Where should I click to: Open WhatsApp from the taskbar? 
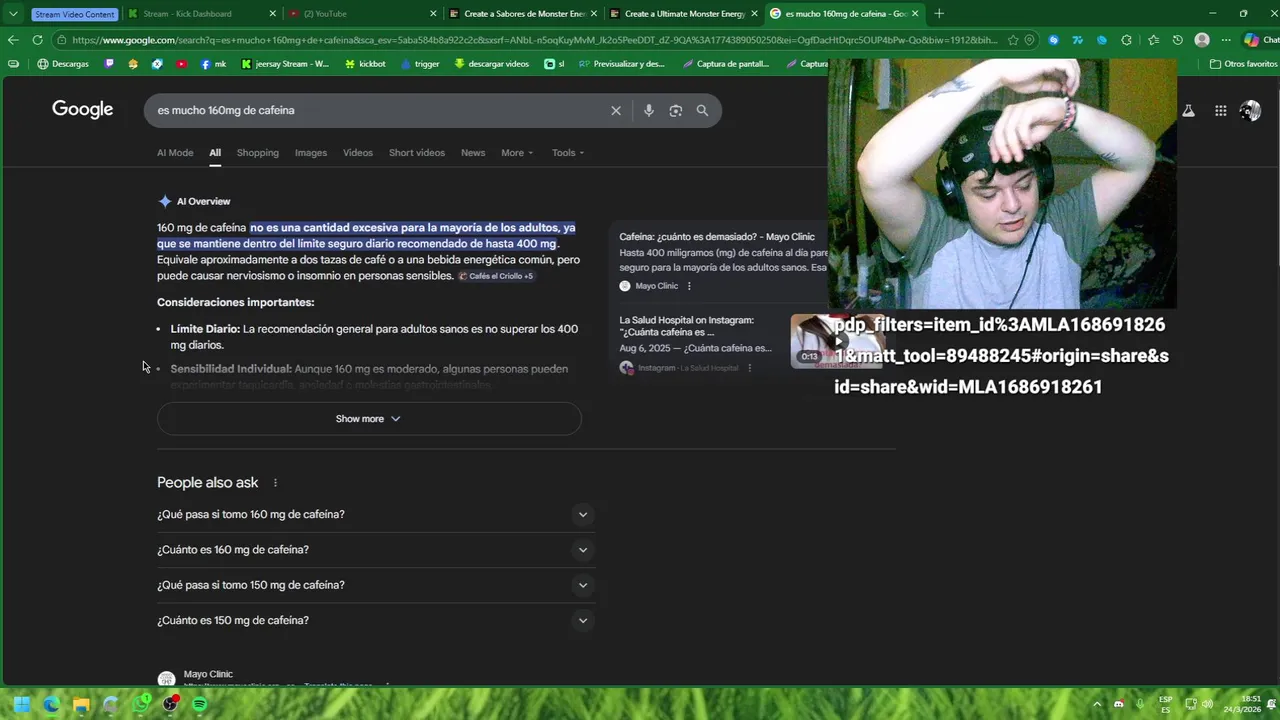[x=142, y=704]
